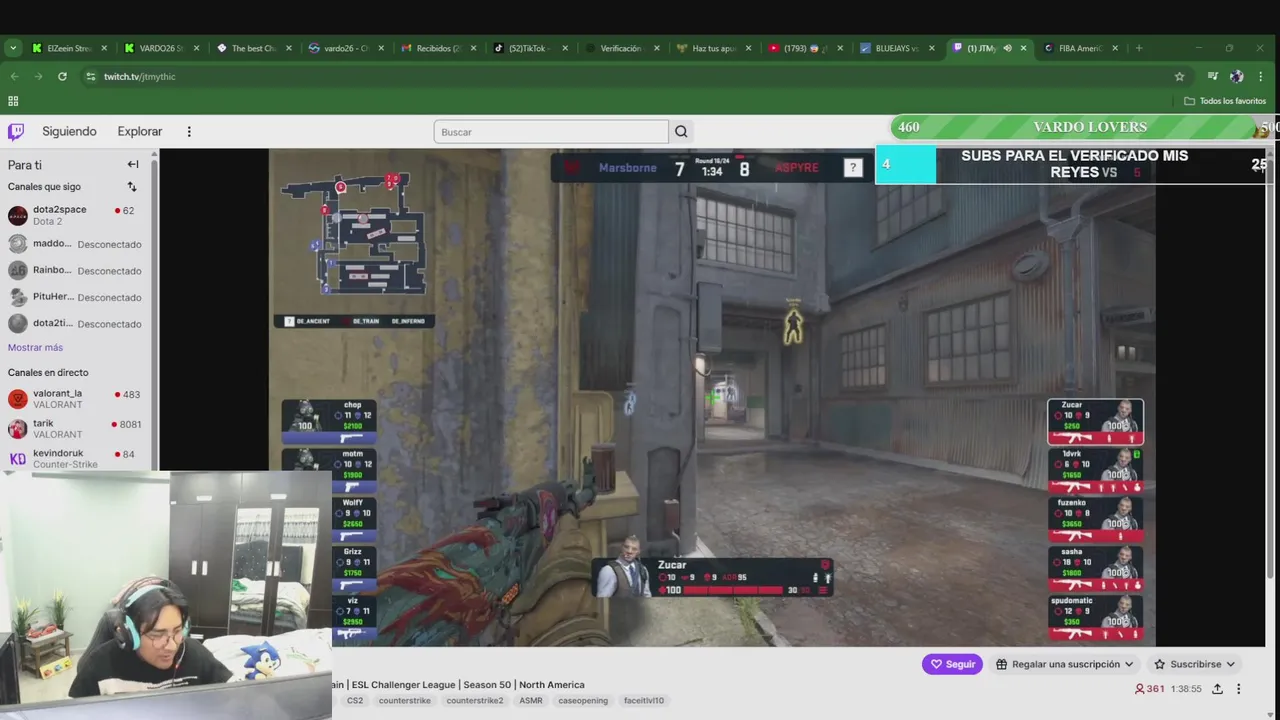The width and height of the screenshot is (1280, 720).
Task: Sort followed channels with arrows icon
Action: pyautogui.click(x=132, y=187)
